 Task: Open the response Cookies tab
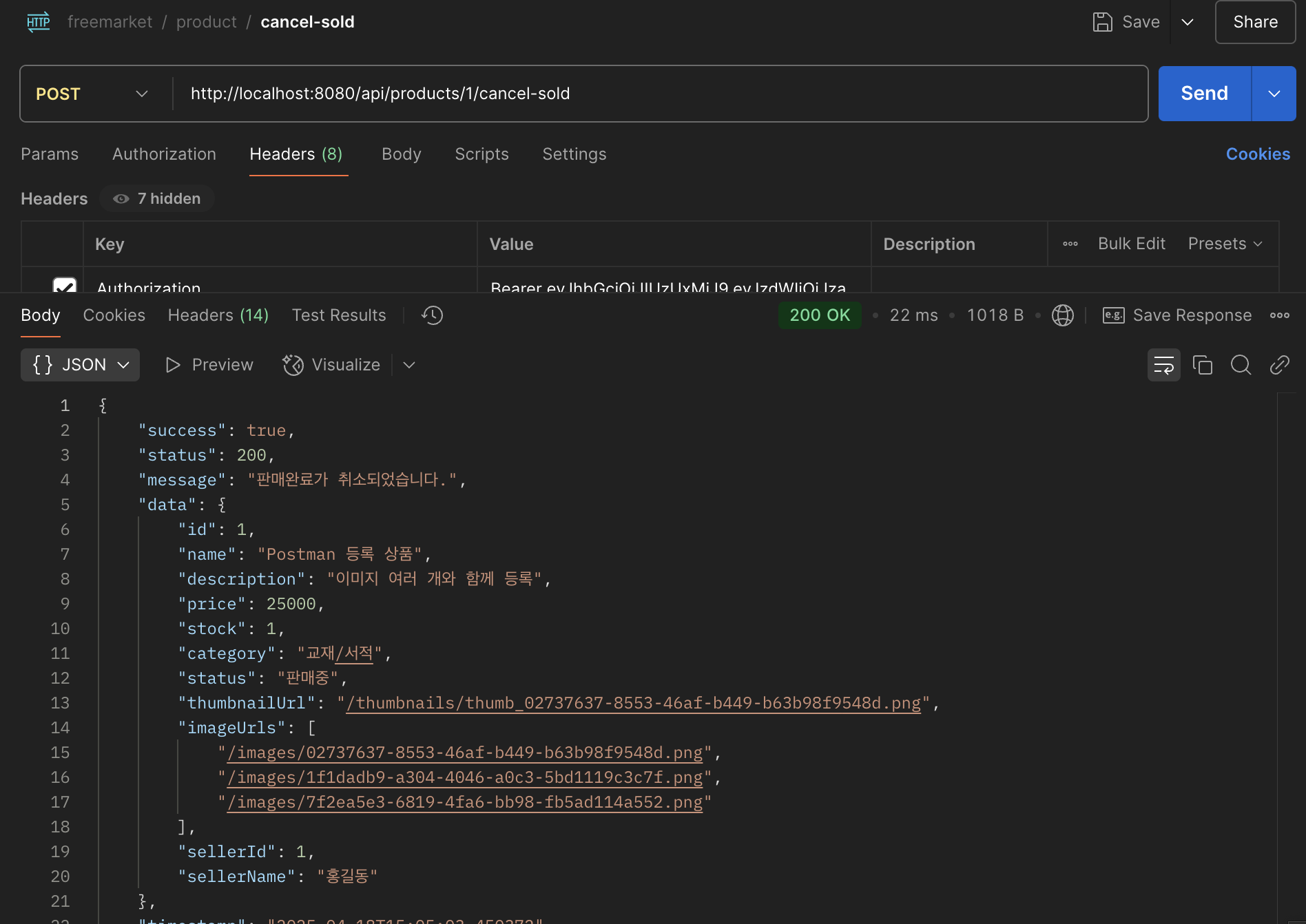click(x=114, y=315)
